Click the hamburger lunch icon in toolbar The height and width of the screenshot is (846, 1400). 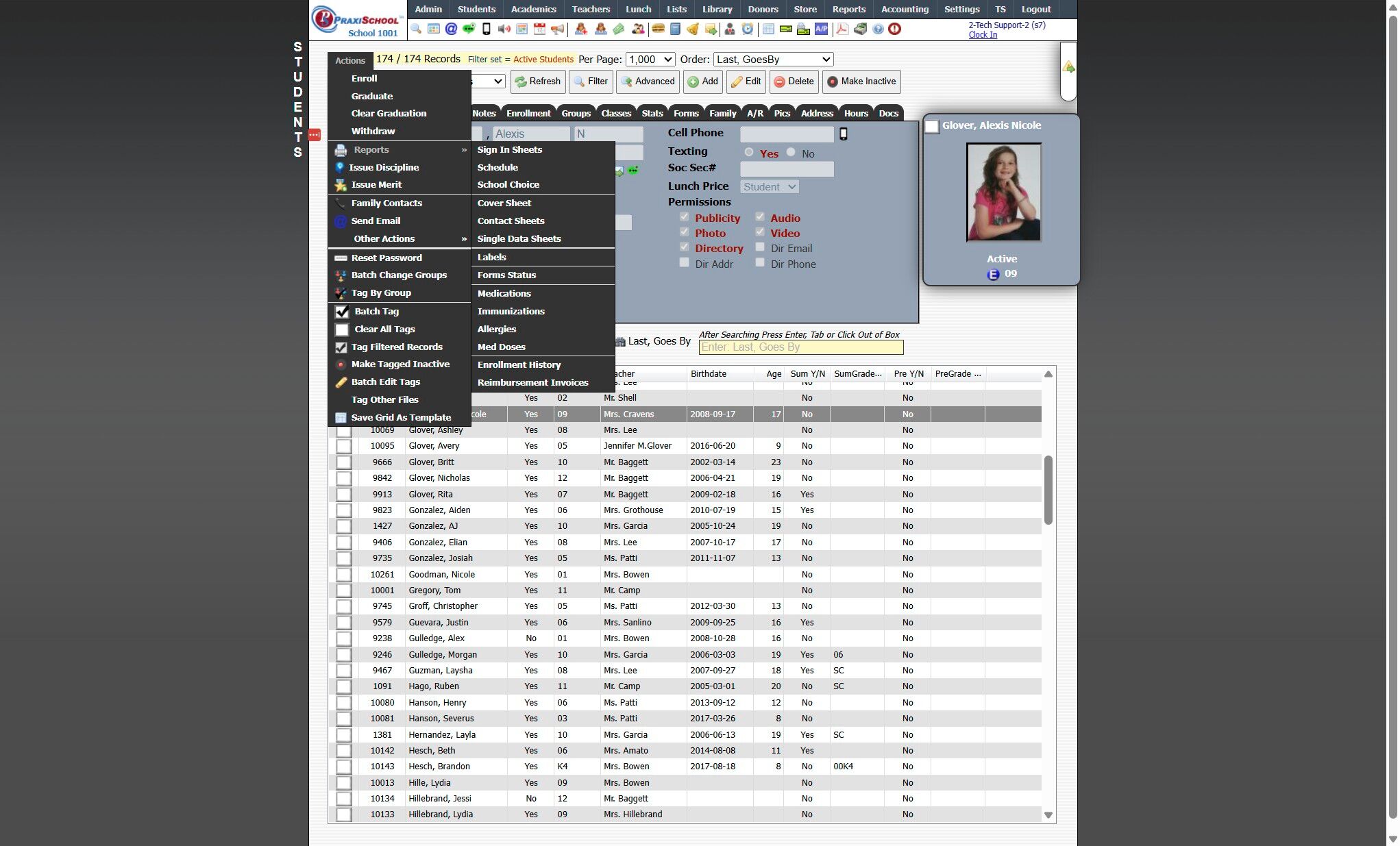tap(658, 29)
